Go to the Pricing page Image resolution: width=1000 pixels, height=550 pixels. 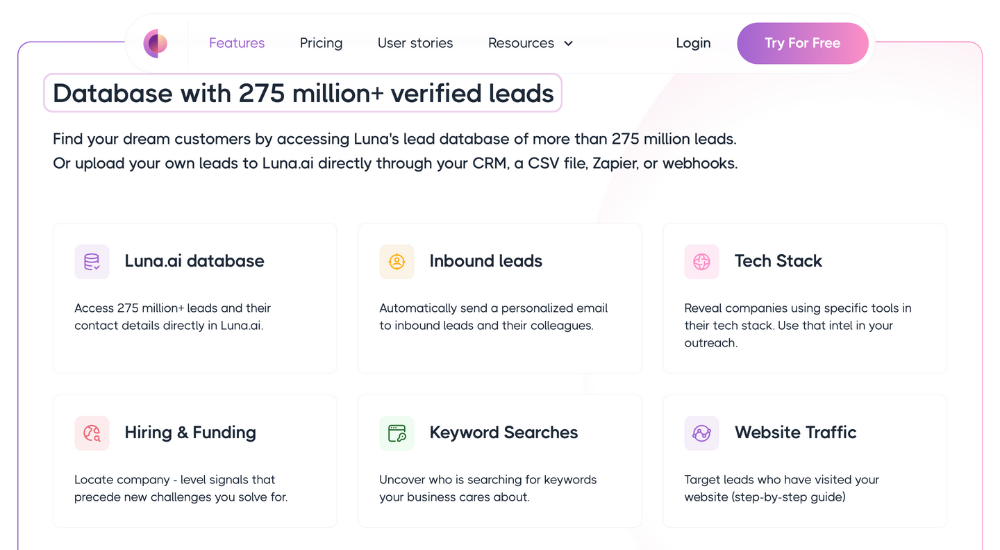coord(321,43)
